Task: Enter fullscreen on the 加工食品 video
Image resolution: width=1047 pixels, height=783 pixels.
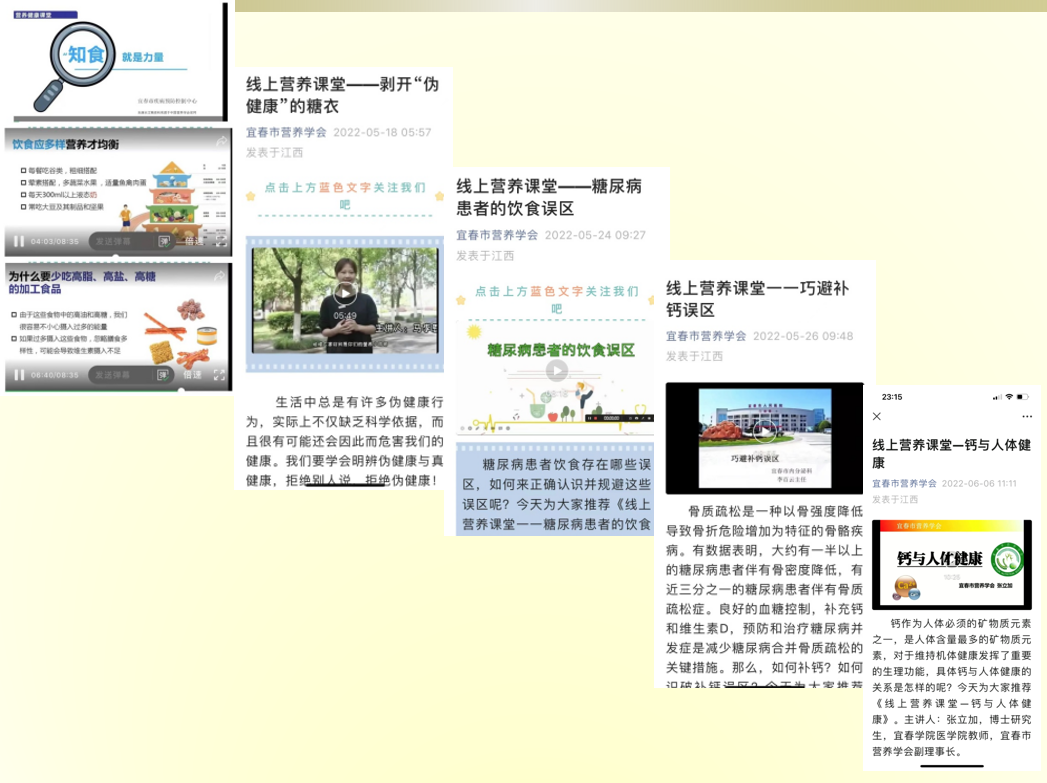Action: [220, 375]
